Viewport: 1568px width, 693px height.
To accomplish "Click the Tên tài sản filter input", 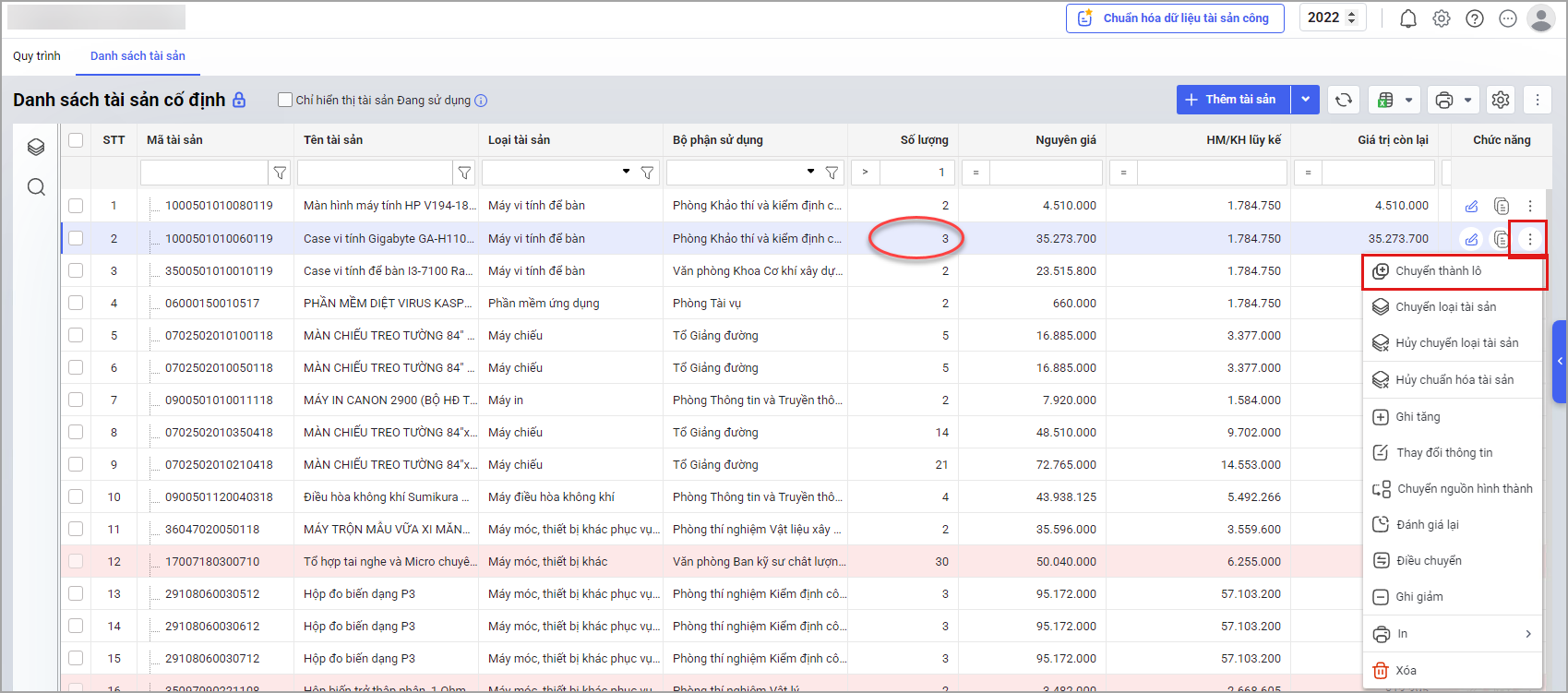I will tap(375, 173).
